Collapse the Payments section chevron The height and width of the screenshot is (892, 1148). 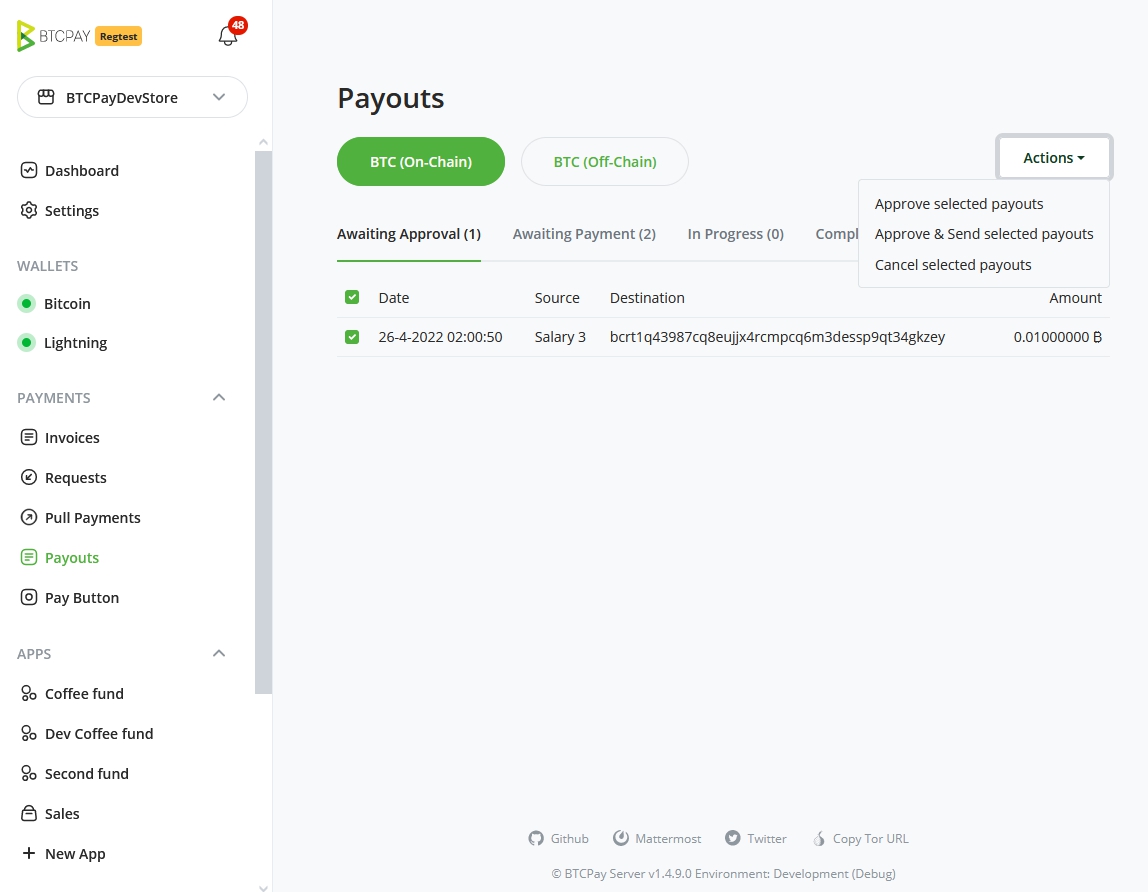click(219, 398)
